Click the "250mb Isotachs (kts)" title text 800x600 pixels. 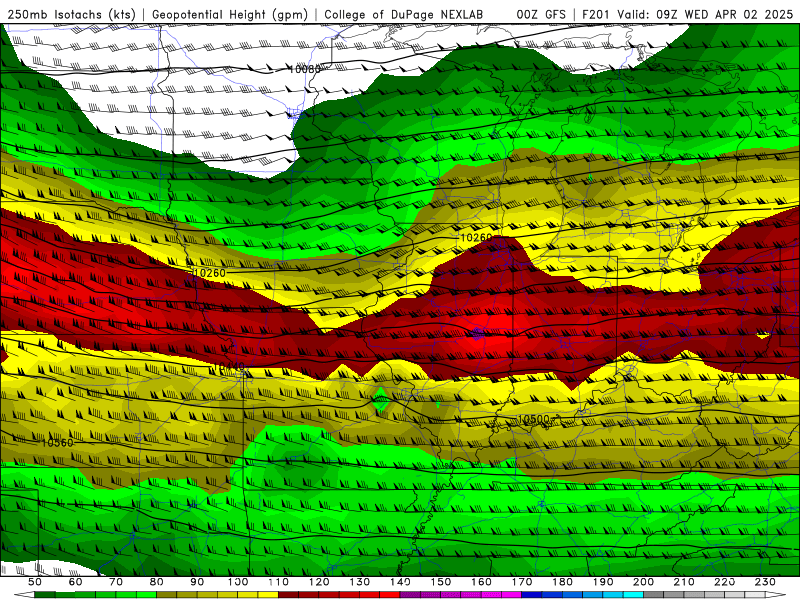pos(71,15)
